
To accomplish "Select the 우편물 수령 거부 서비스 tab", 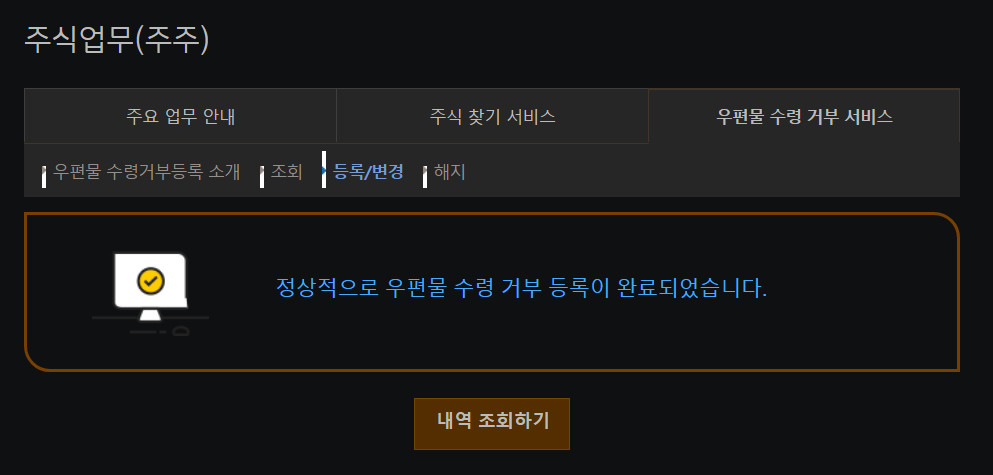I will coord(804,117).
